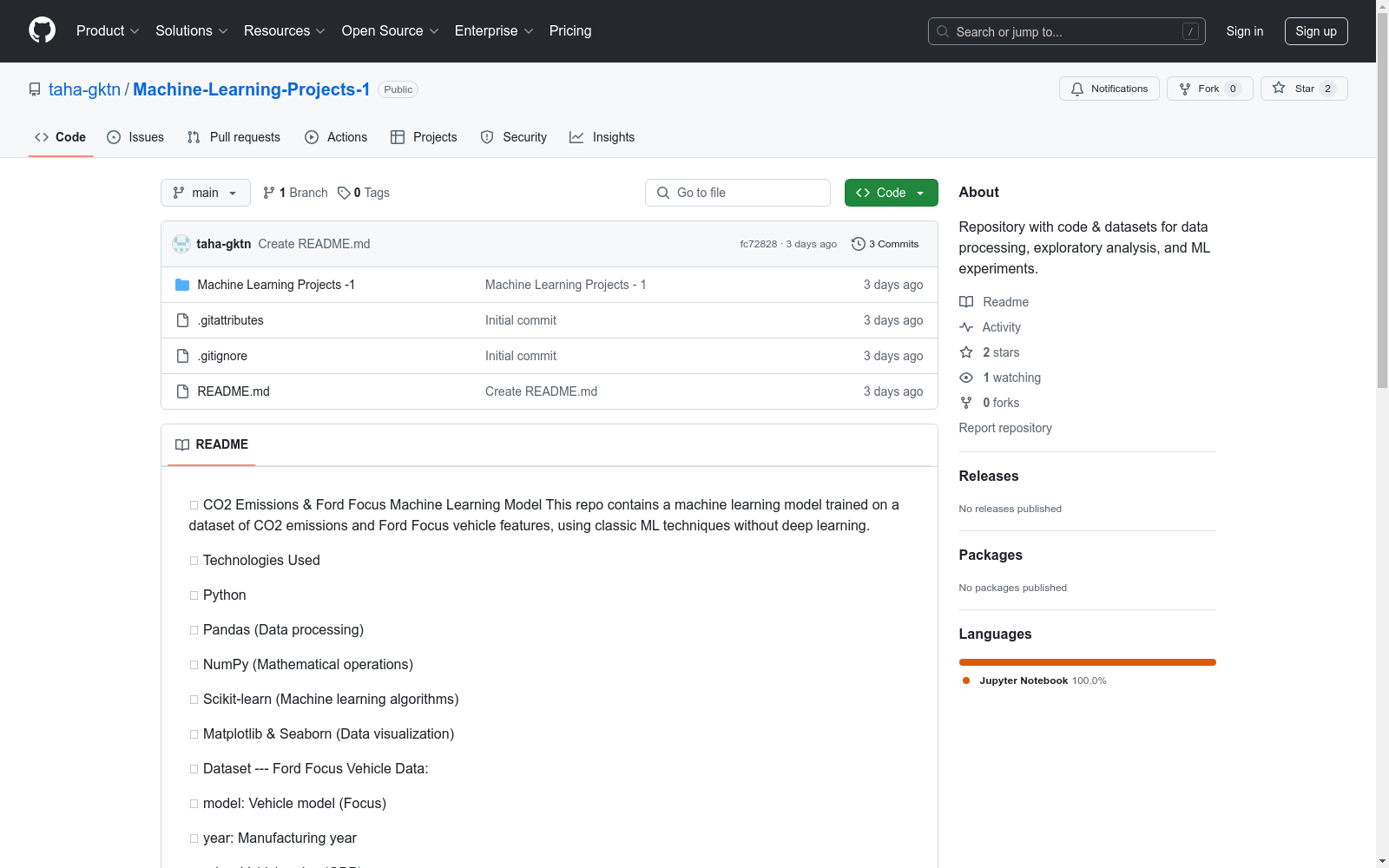This screenshot has height=868, width=1389.
Task: Click the Initial commit message for .gitattributes
Action: click(521, 320)
